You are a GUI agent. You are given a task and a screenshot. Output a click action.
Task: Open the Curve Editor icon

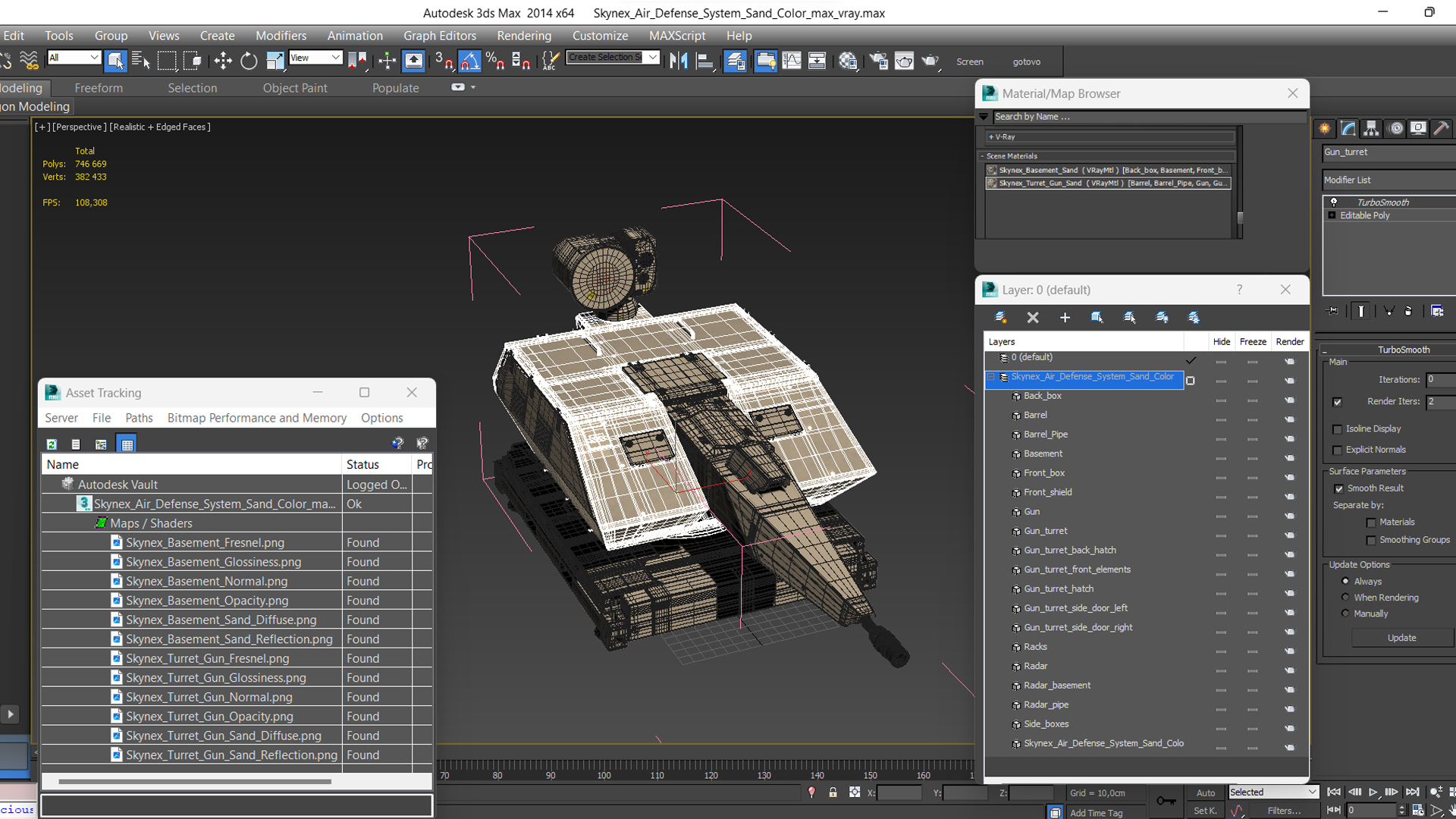point(791,61)
